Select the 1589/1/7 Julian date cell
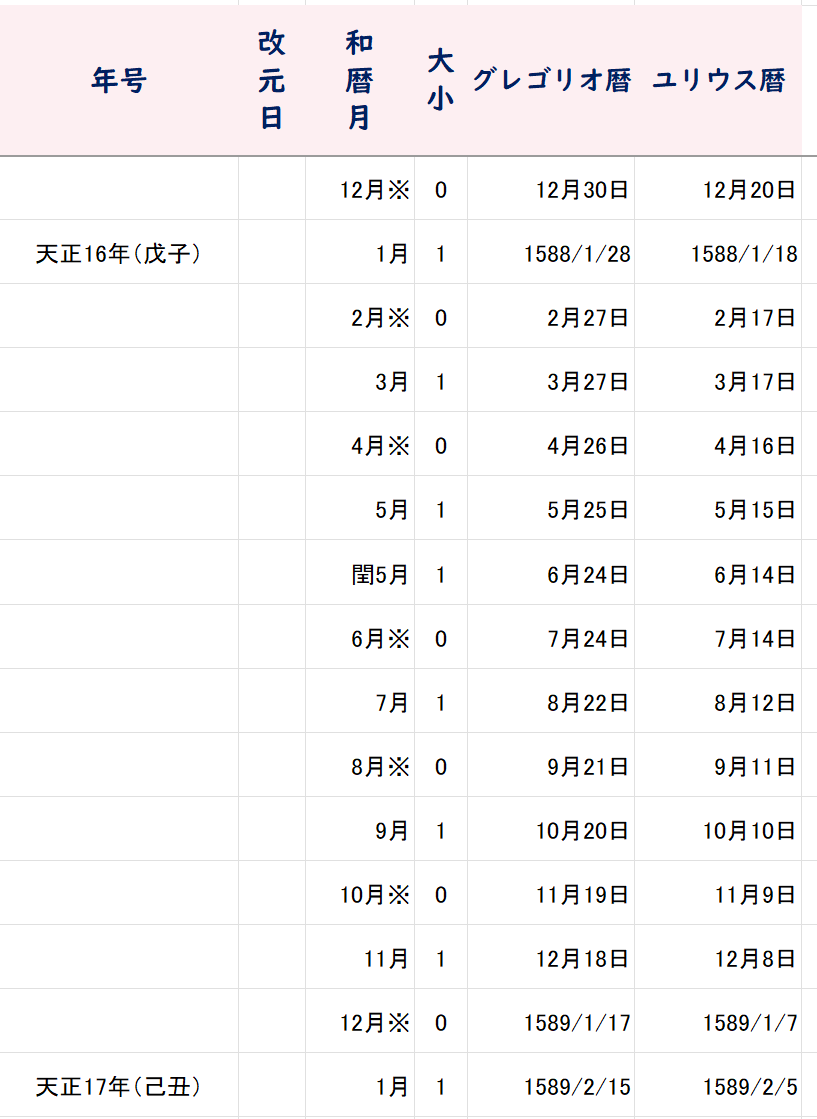The image size is (817, 1119). (718, 1021)
